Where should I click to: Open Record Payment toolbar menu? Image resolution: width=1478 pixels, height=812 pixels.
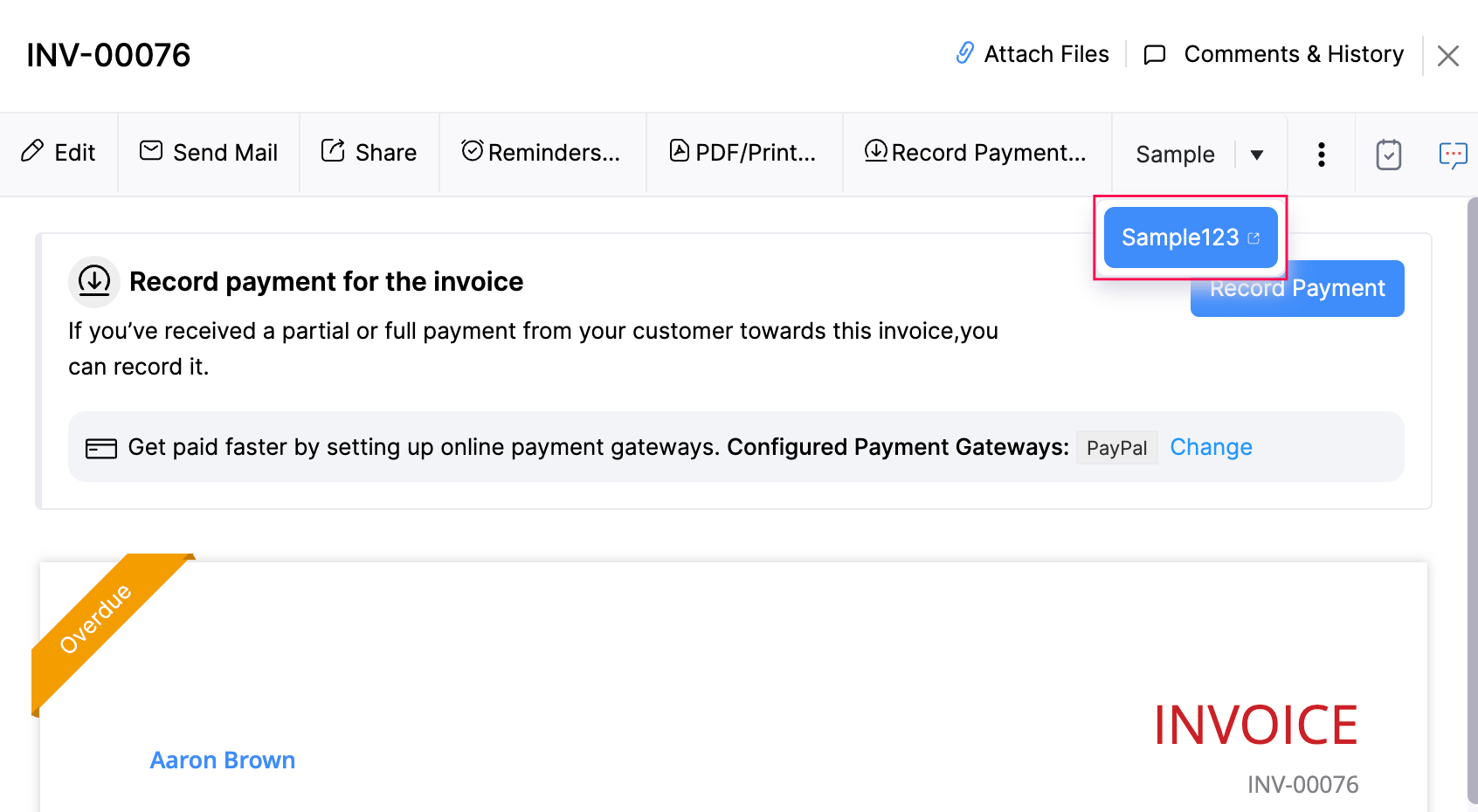[976, 153]
